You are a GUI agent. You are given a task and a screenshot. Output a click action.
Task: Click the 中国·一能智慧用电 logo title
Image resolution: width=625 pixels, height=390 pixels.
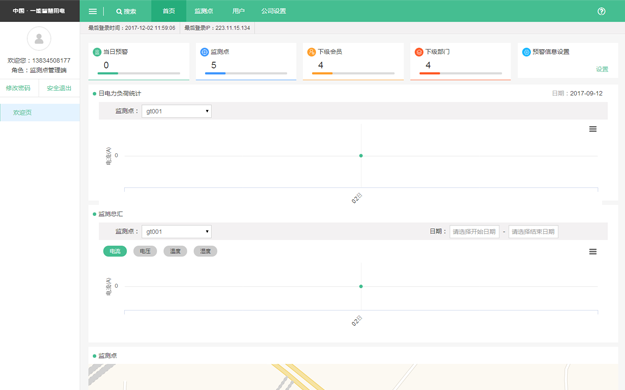(39, 11)
